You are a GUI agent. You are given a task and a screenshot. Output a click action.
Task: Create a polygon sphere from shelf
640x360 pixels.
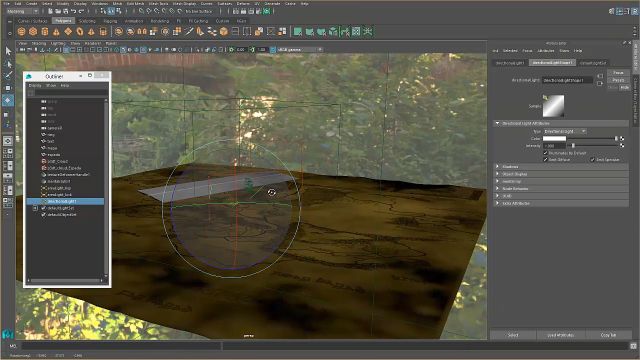point(22,31)
